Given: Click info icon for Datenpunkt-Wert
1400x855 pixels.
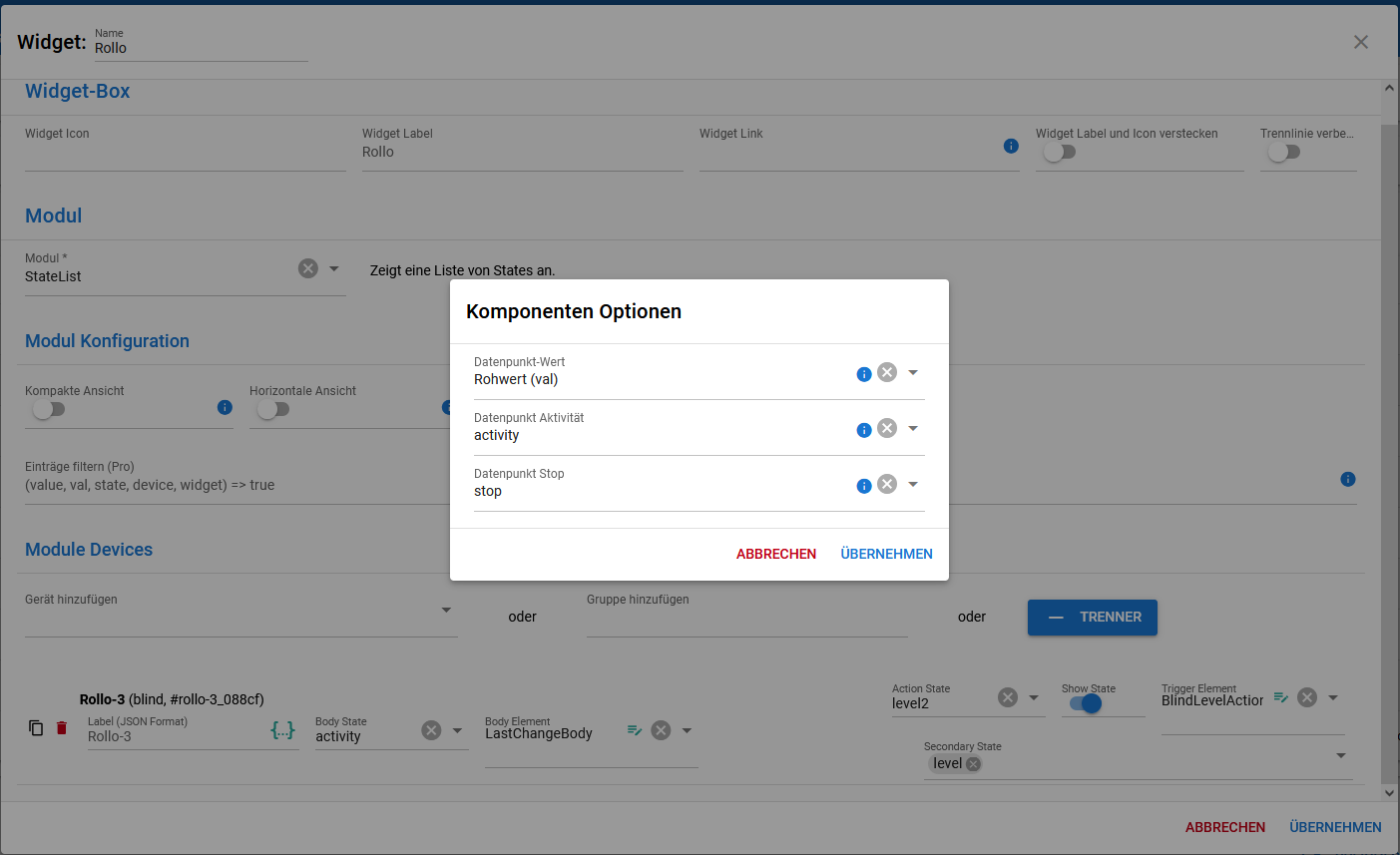Looking at the screenshot, I should (x=864, y=374).
